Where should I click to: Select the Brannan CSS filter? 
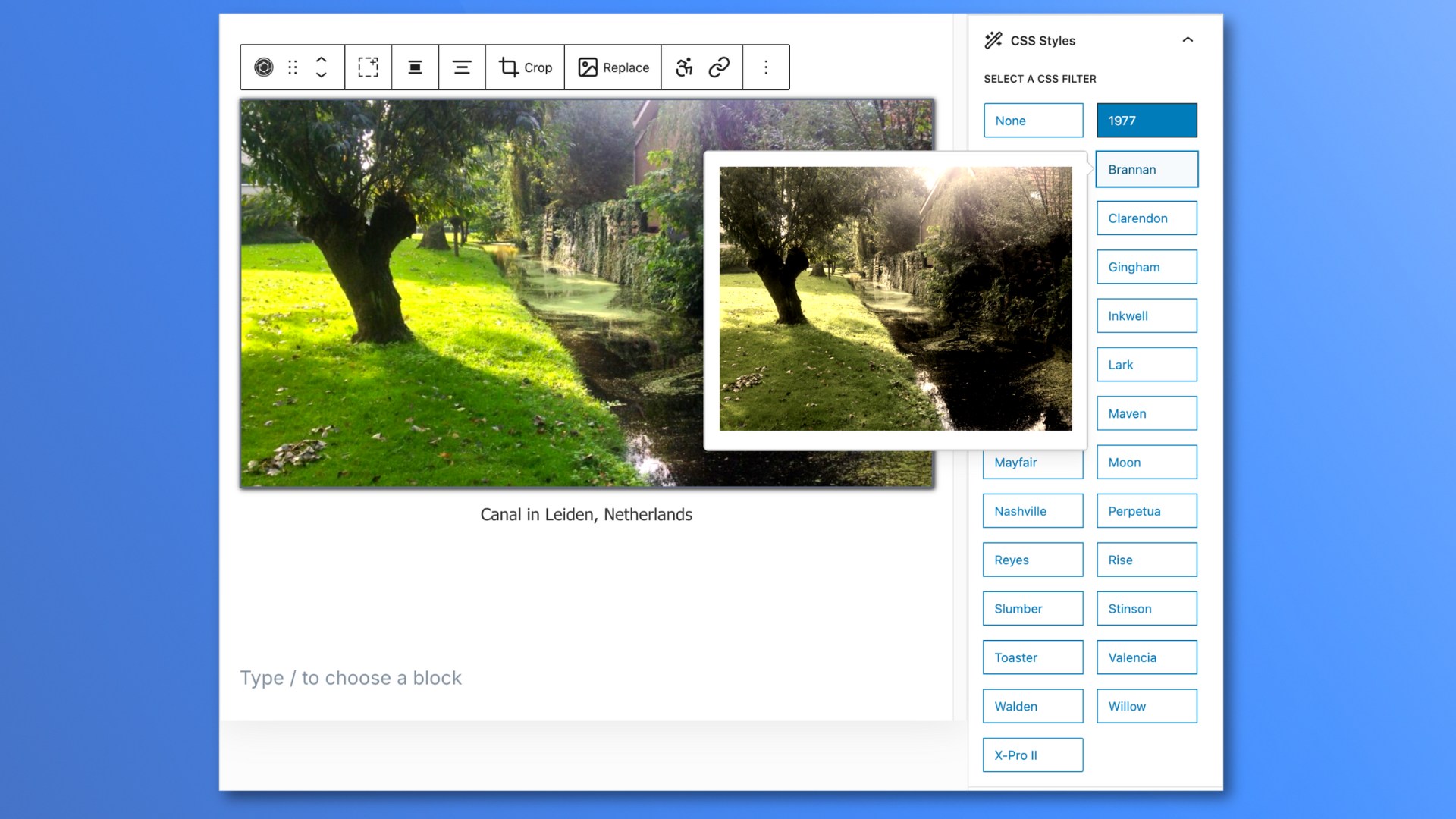(1146, 169)
